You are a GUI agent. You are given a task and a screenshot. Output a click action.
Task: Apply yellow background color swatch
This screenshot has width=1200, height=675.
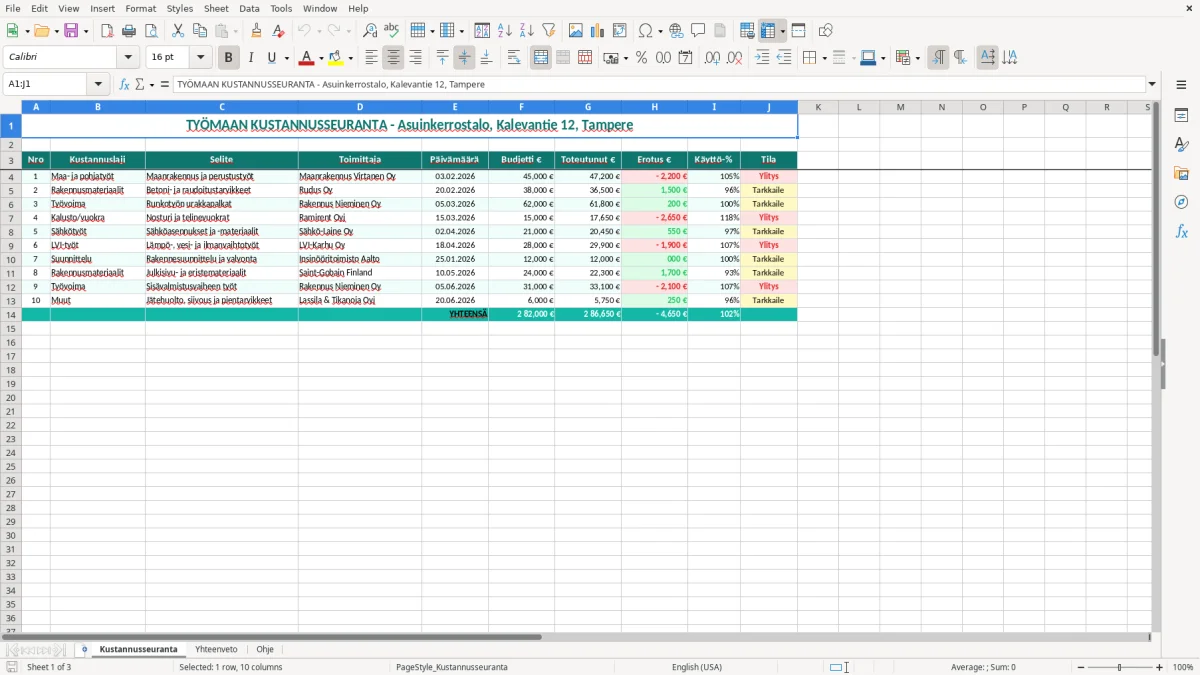pos(336,59)
